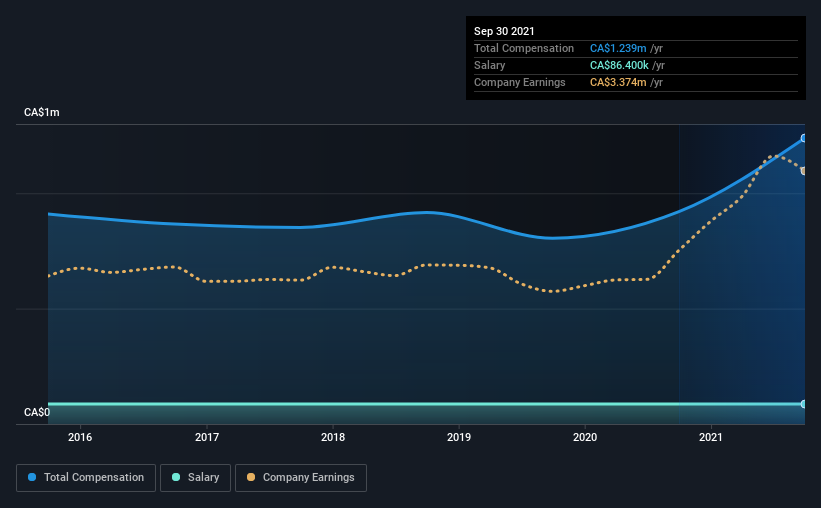Click the 2016 x-axis label
The width and height of the screenshot is (821, 508).
[x=80, y=437]
